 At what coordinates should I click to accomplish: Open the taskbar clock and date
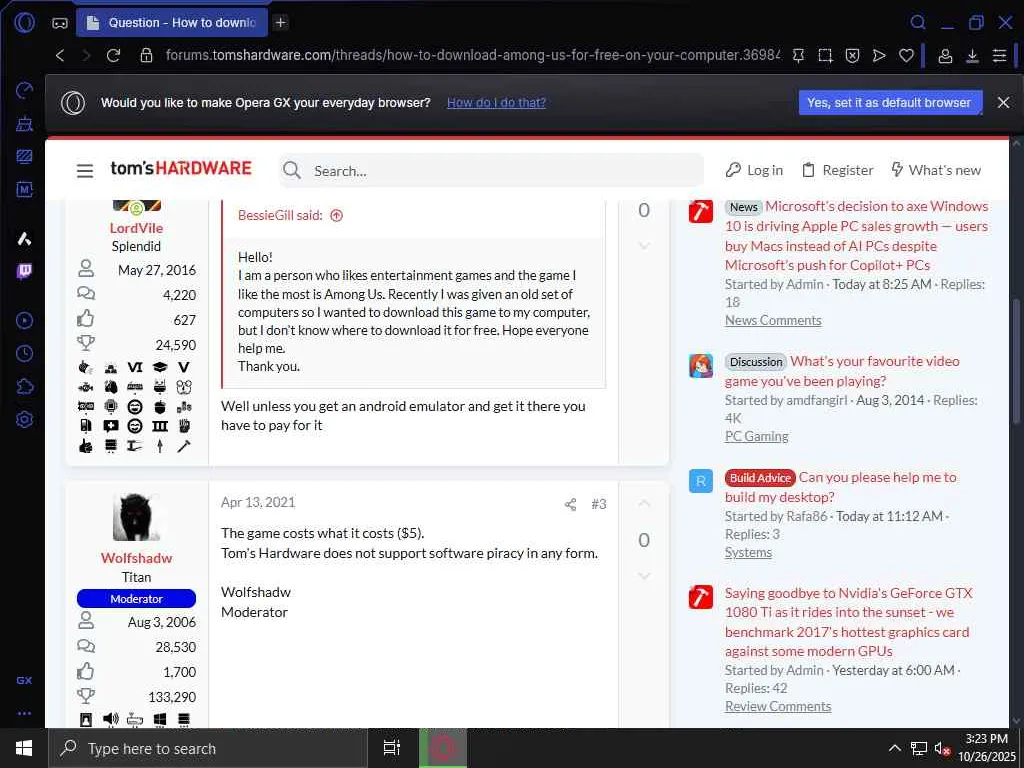pyautogui.click(x=987, y=748)
